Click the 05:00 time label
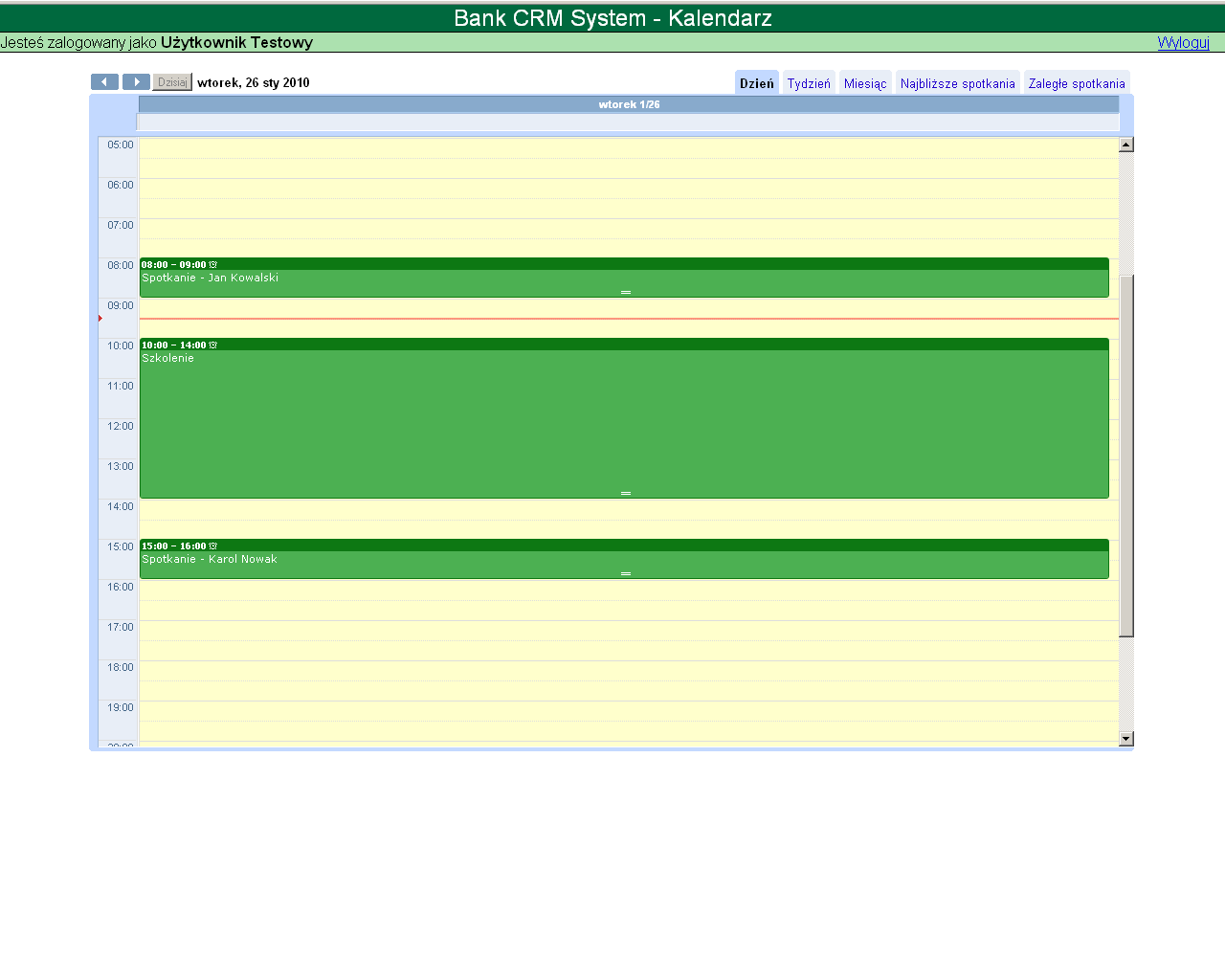 [x=121, y=145]
